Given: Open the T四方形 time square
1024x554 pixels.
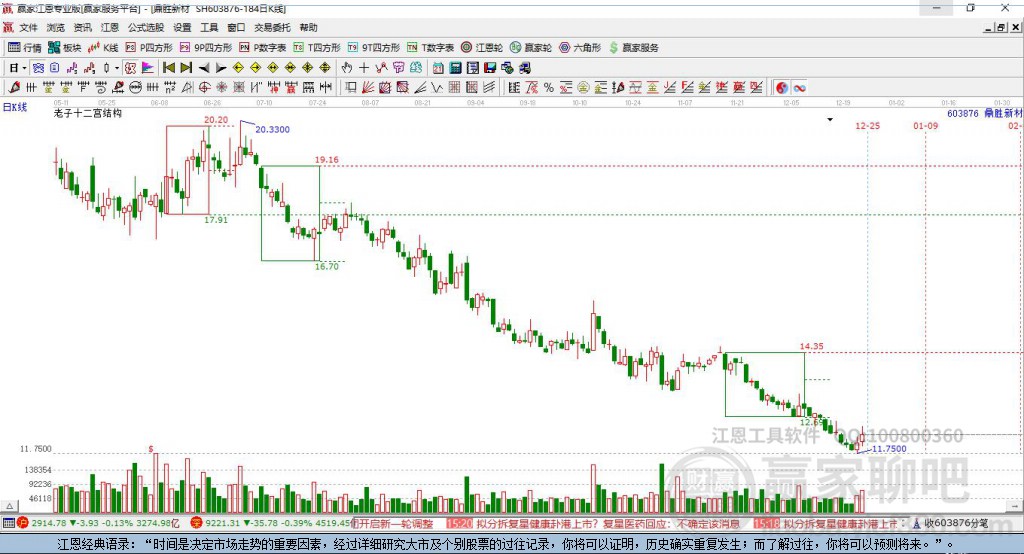Looking at the screenshot, I should 317,48.
